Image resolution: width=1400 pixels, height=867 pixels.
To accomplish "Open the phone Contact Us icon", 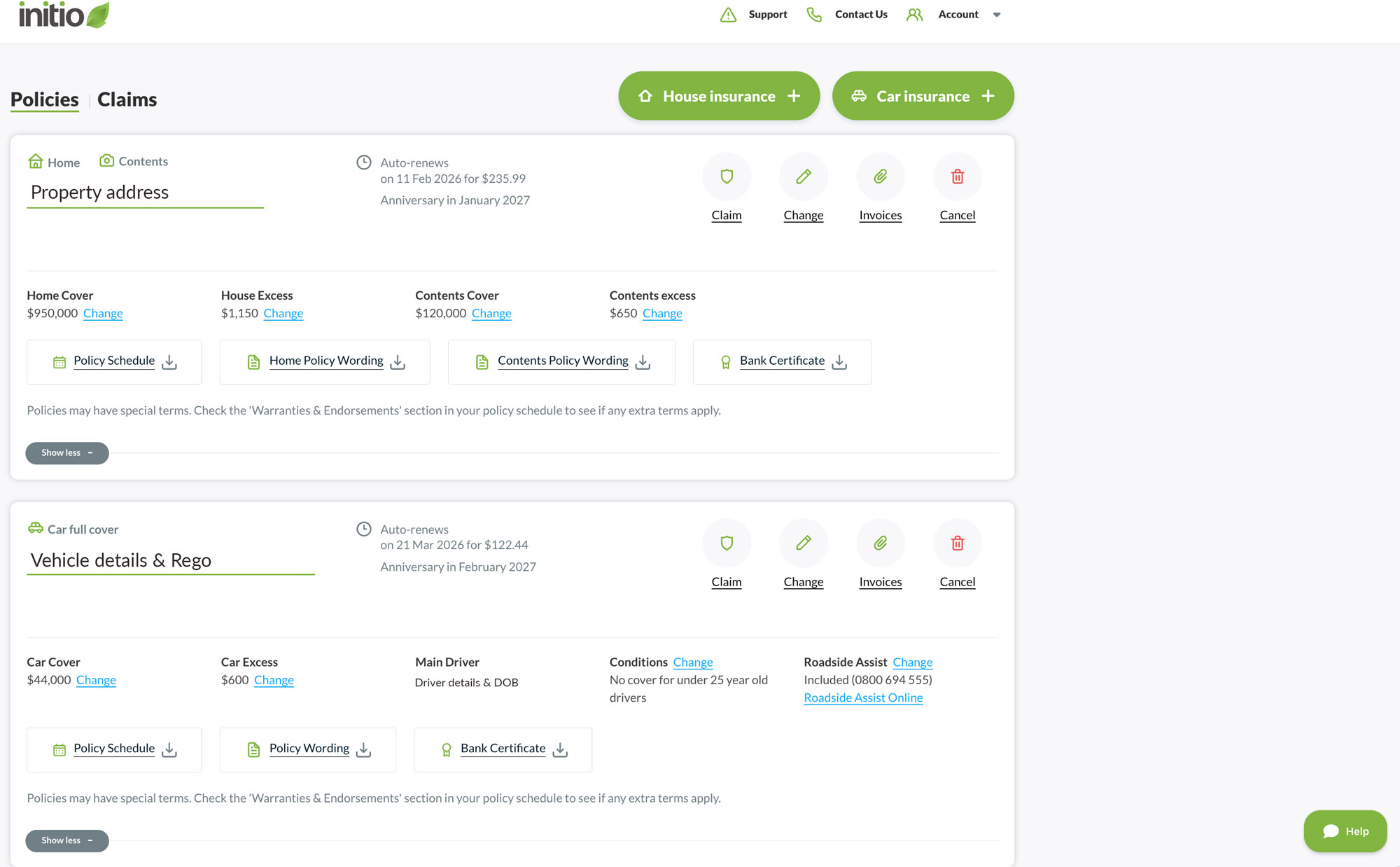I will (813, 14).
